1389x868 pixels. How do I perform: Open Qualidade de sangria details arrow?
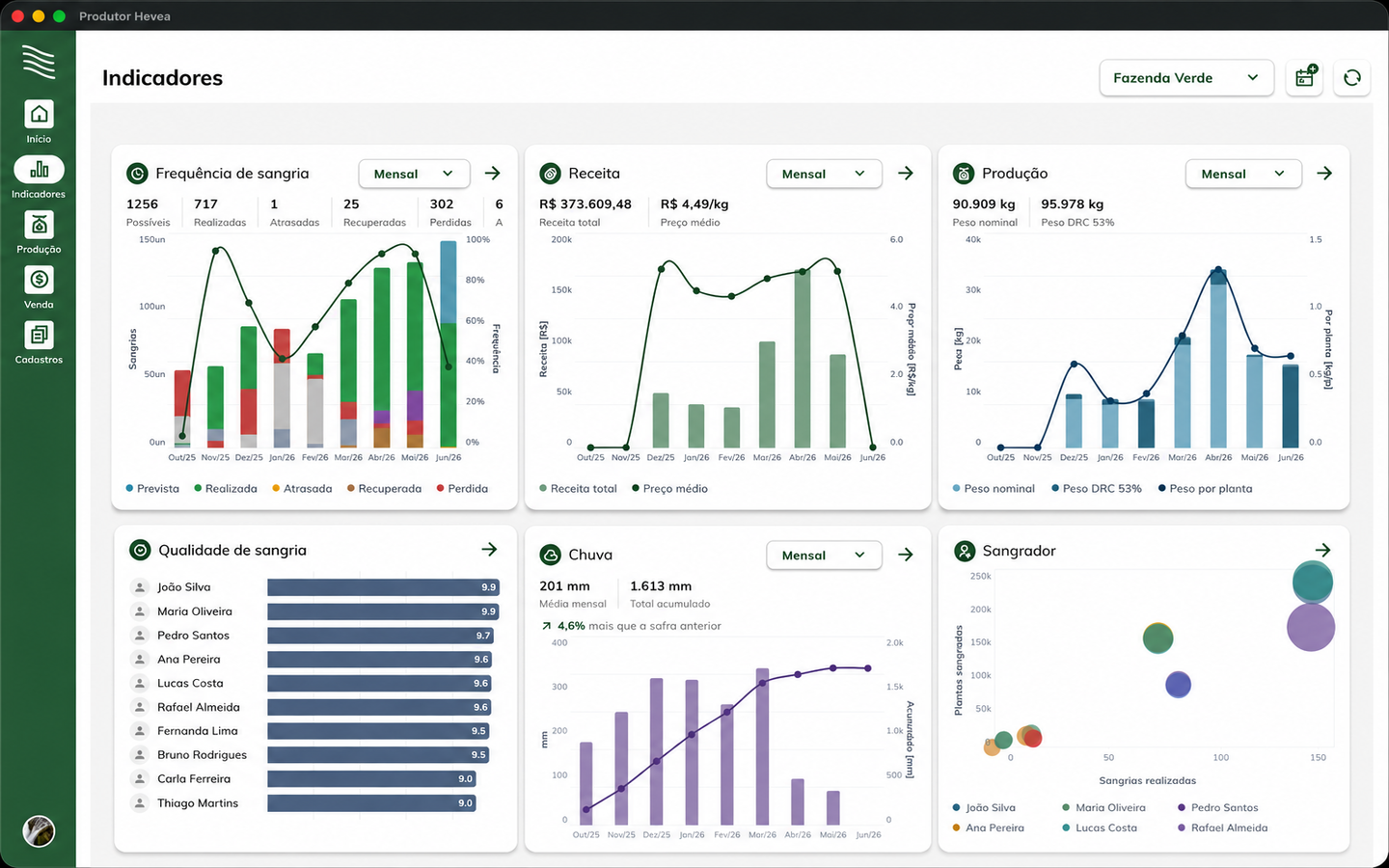(490, 550)
